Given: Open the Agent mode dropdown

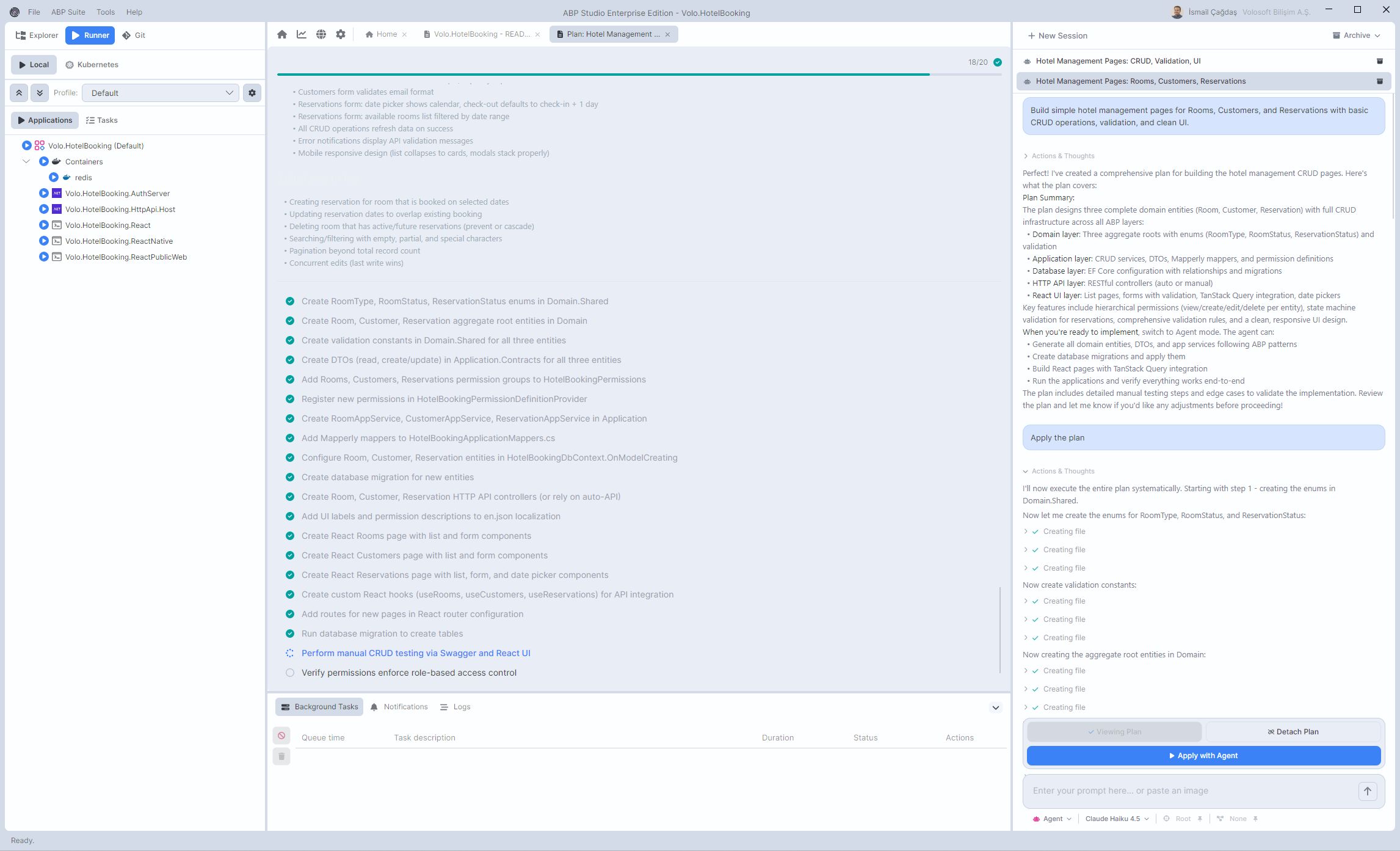Looking at the screenshot, I should click(x=1052, y=819).
